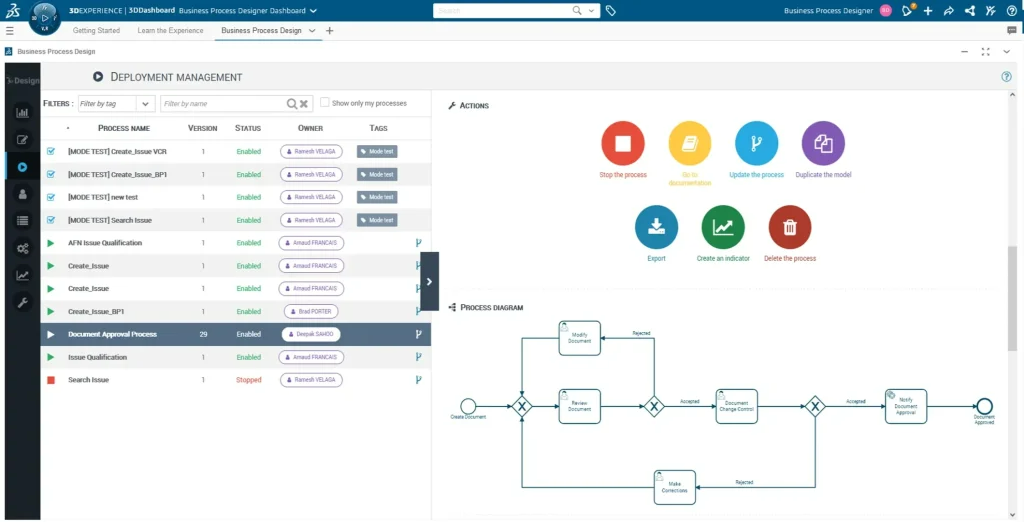Open the help question mark icon
Image resolution: width=1024 pixels, height=522 pixels.
click(1006, 77)
